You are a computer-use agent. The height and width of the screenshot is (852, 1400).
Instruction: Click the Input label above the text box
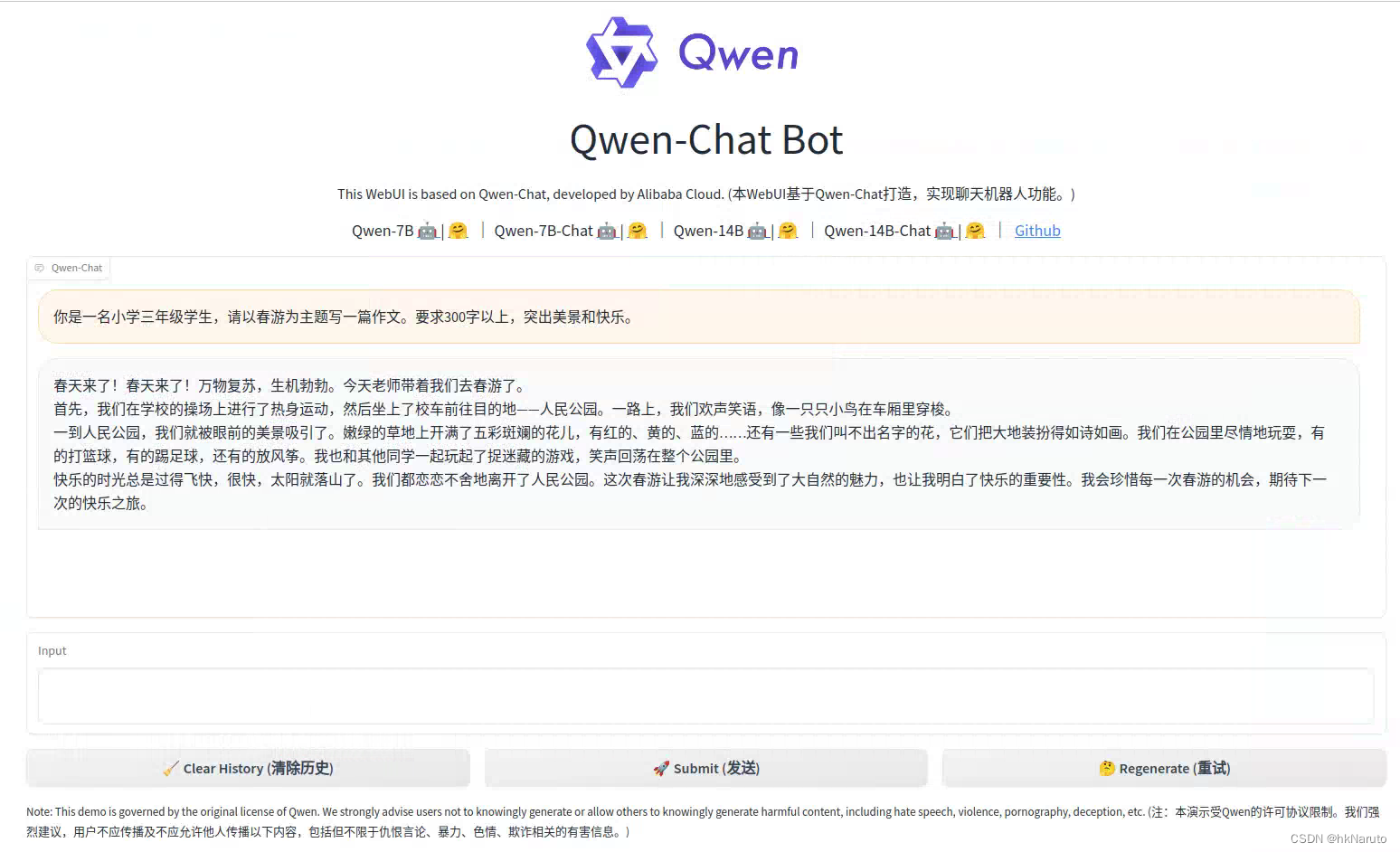[52, 650]
